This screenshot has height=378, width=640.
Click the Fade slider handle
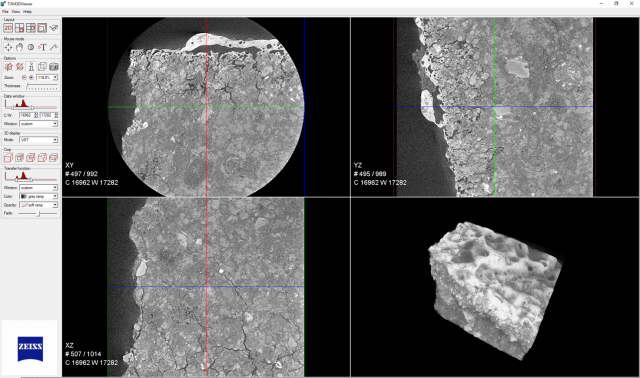[39, 213]
